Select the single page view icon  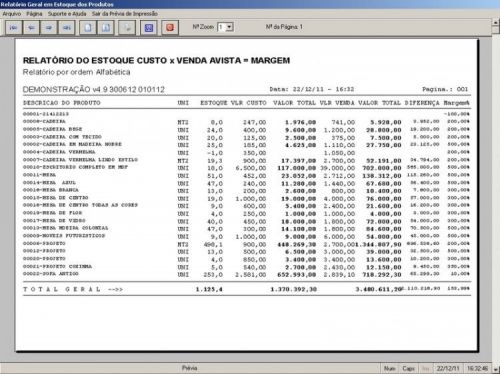click(88, 28)
